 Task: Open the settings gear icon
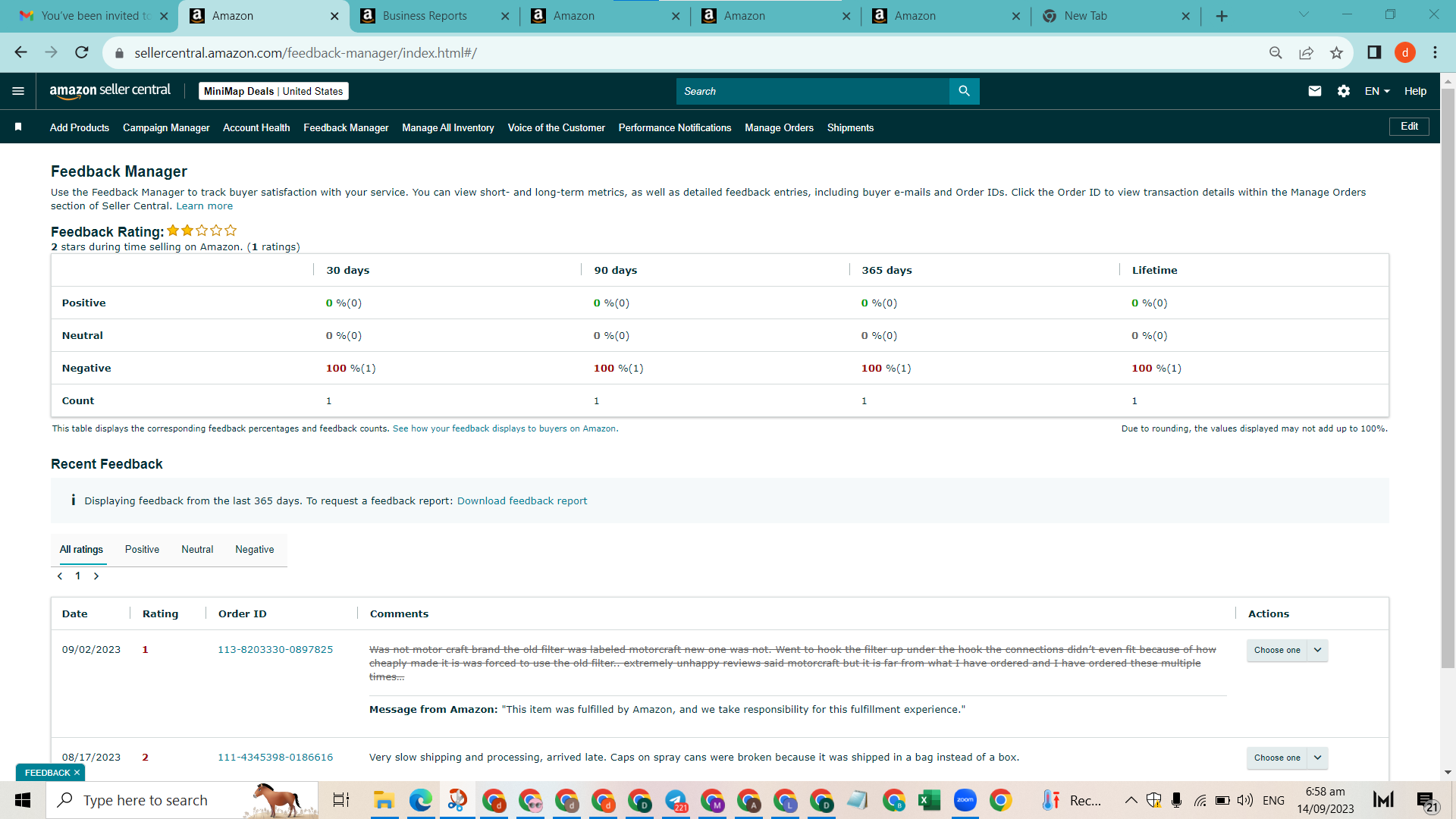point(1344,91)
